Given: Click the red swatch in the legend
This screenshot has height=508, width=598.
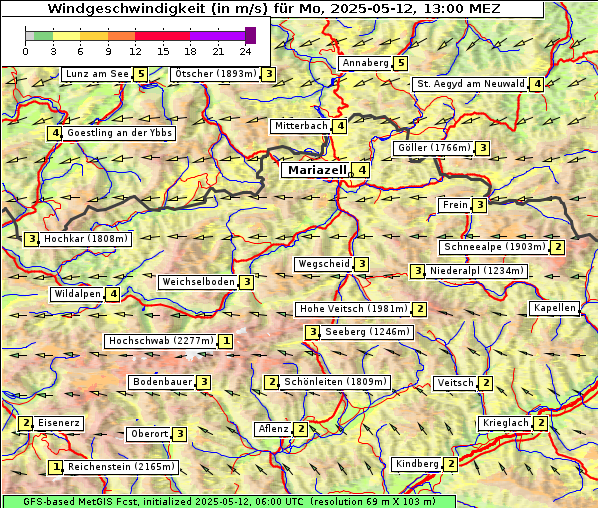Looking at the screenshot, I should pos(162,36).
